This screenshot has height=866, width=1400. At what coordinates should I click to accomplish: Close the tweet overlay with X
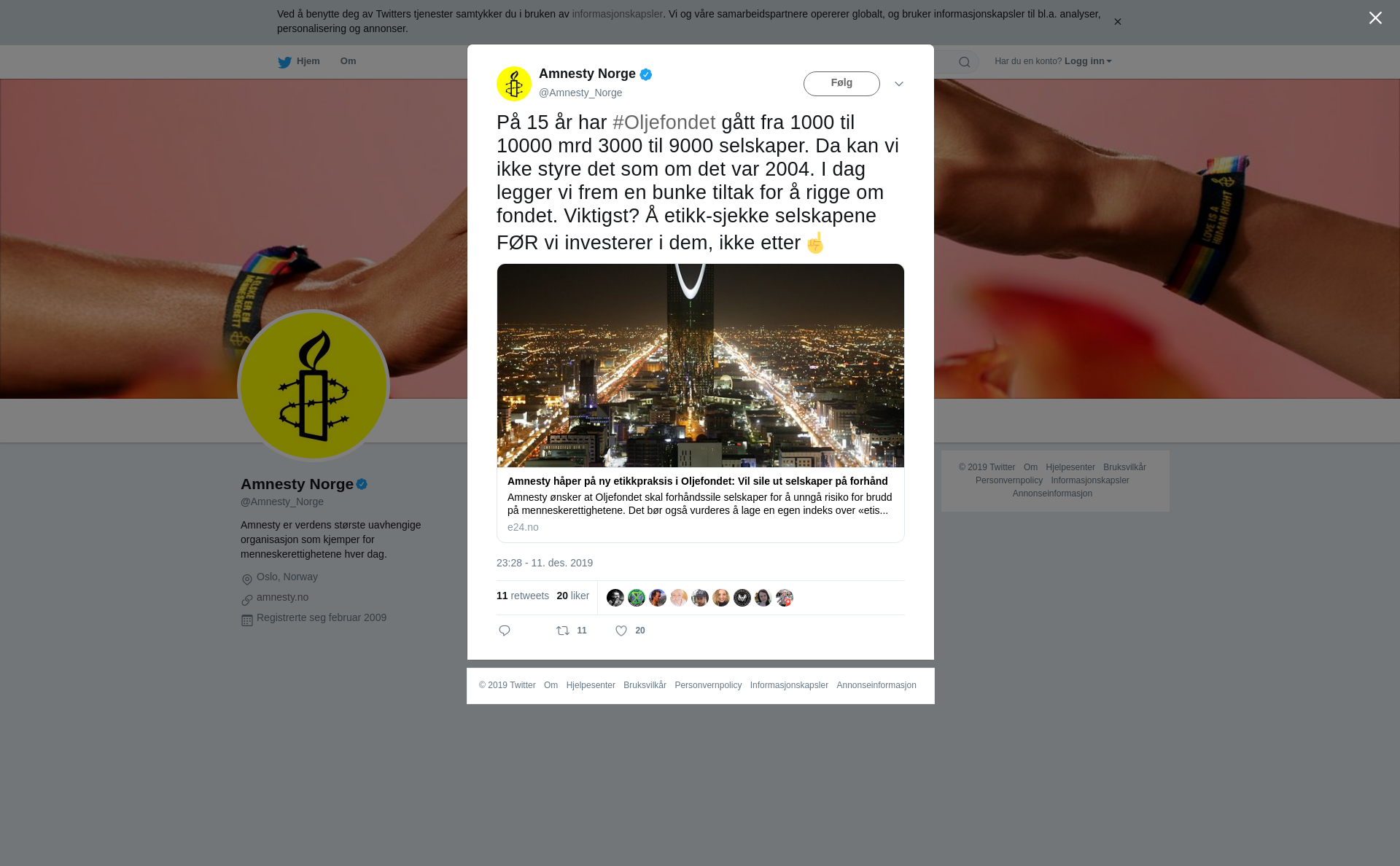click(1375, 18)
